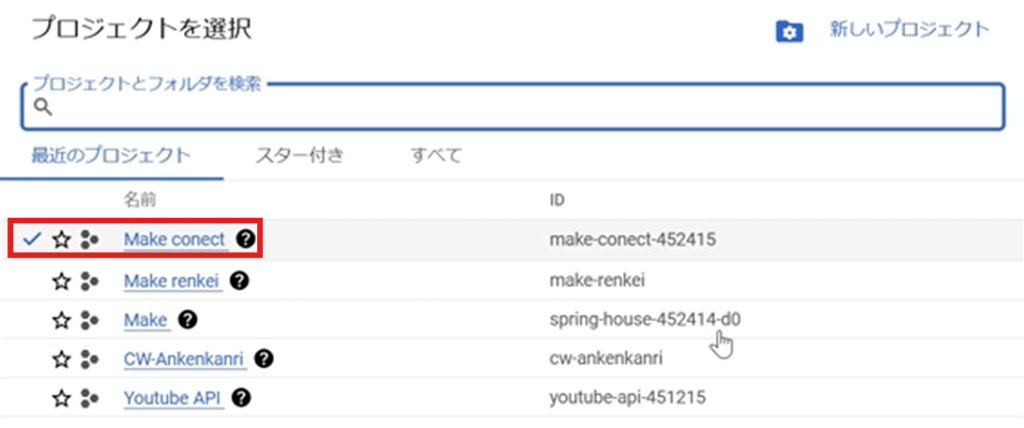Click project type icon for Youtube API
1024x428 pixels.
(89, 399)
